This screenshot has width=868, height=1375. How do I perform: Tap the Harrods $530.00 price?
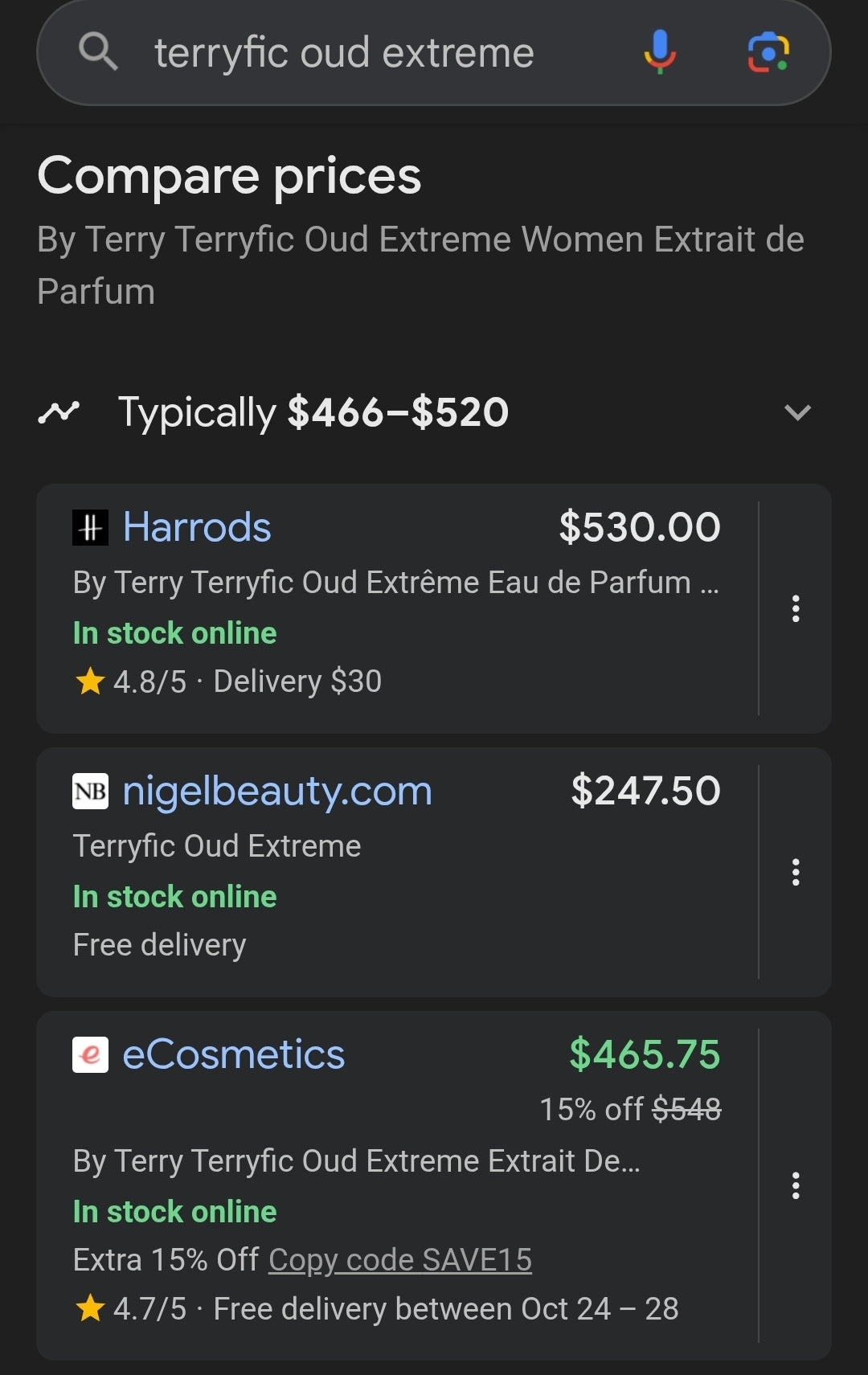pos(640,527)
